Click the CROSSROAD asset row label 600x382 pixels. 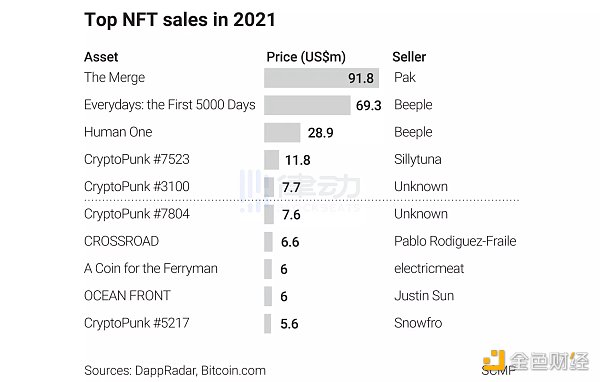click(121, 241)
